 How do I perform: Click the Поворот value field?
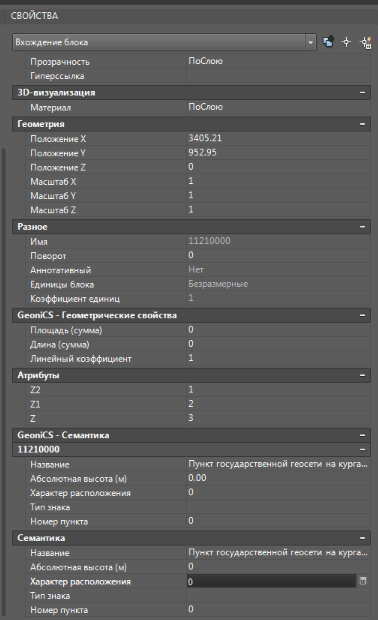tap(278, 255)
